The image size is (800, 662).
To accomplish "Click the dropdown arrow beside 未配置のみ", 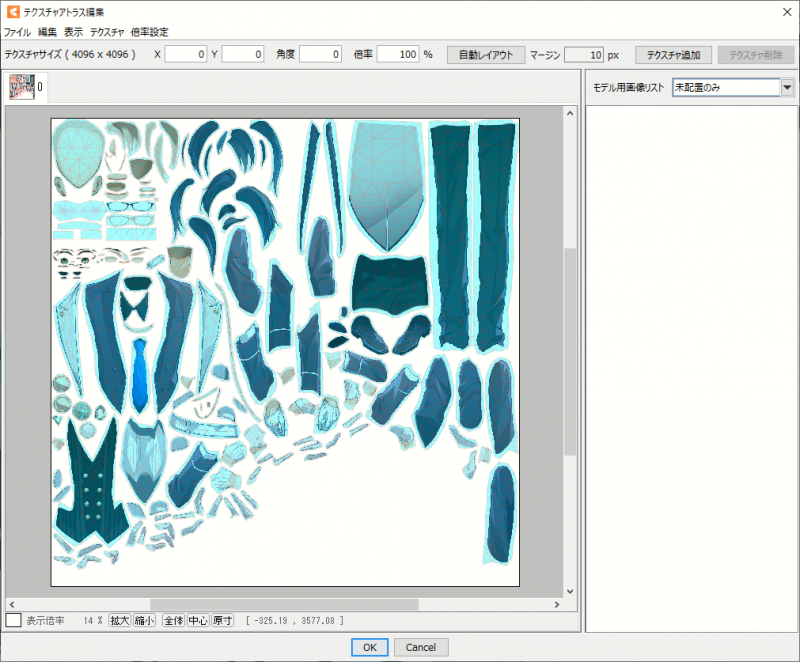I will (786, 87).
